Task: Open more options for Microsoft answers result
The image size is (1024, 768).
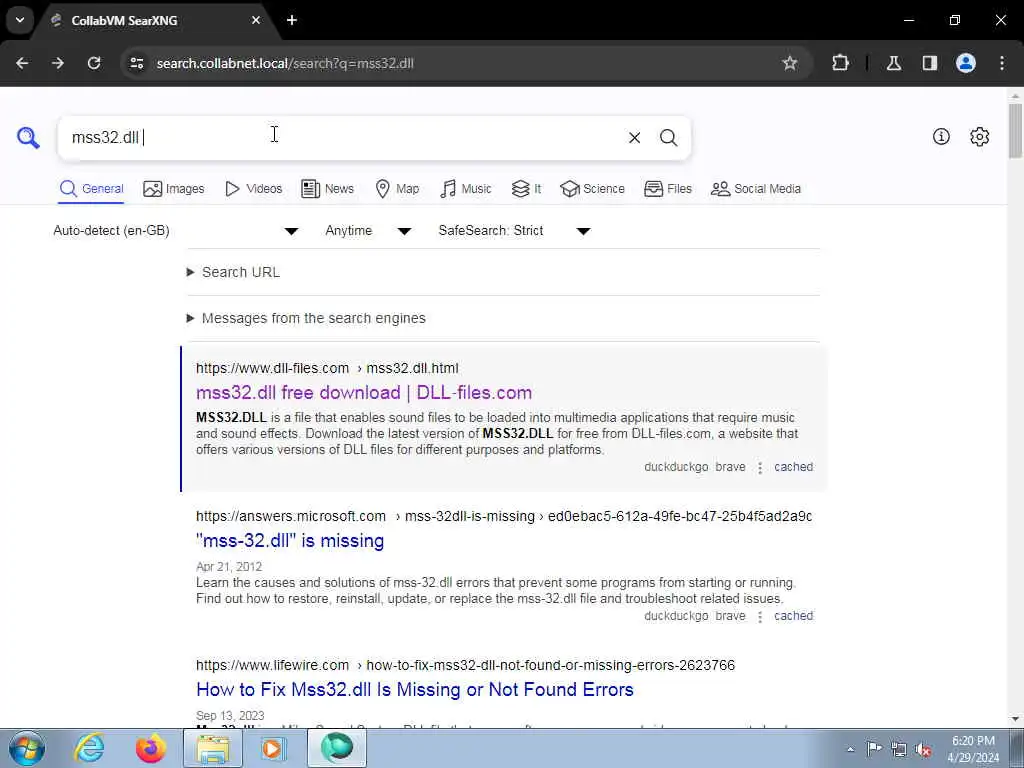Action: 760,616
